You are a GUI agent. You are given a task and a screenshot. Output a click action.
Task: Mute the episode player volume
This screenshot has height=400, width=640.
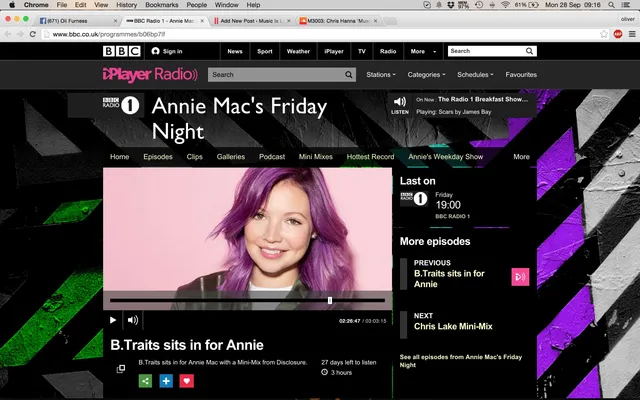pos(133,320)
